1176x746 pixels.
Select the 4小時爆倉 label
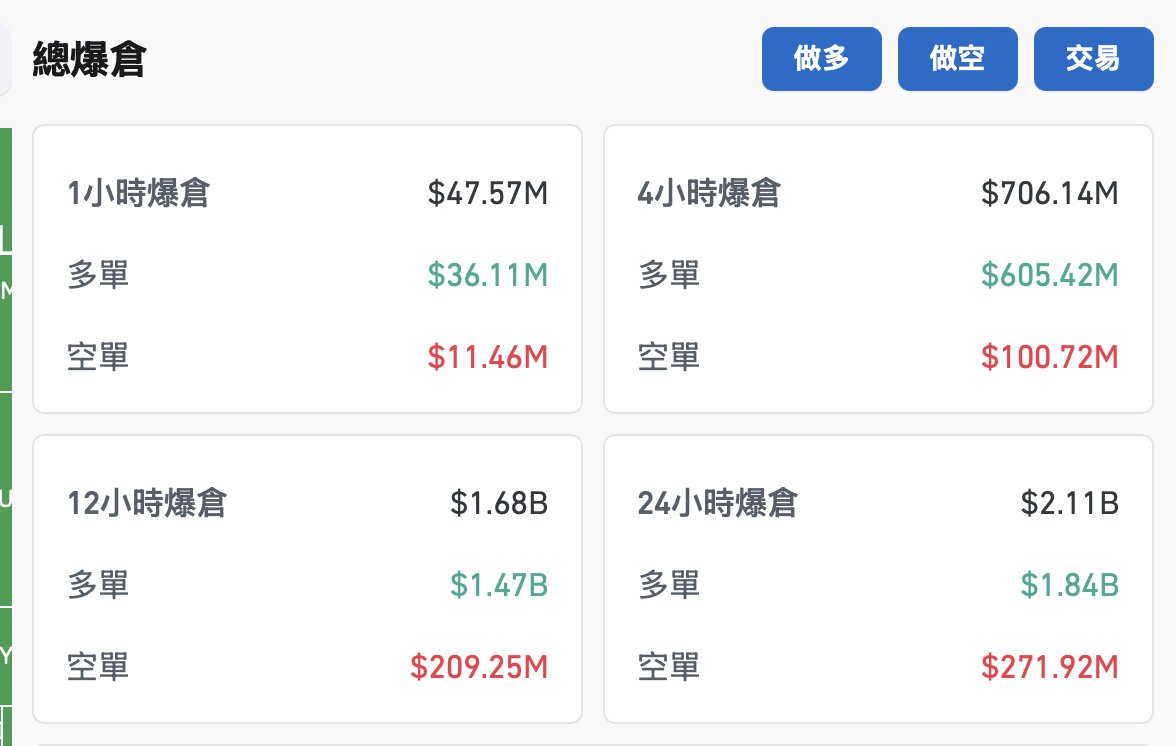(709, 193)
